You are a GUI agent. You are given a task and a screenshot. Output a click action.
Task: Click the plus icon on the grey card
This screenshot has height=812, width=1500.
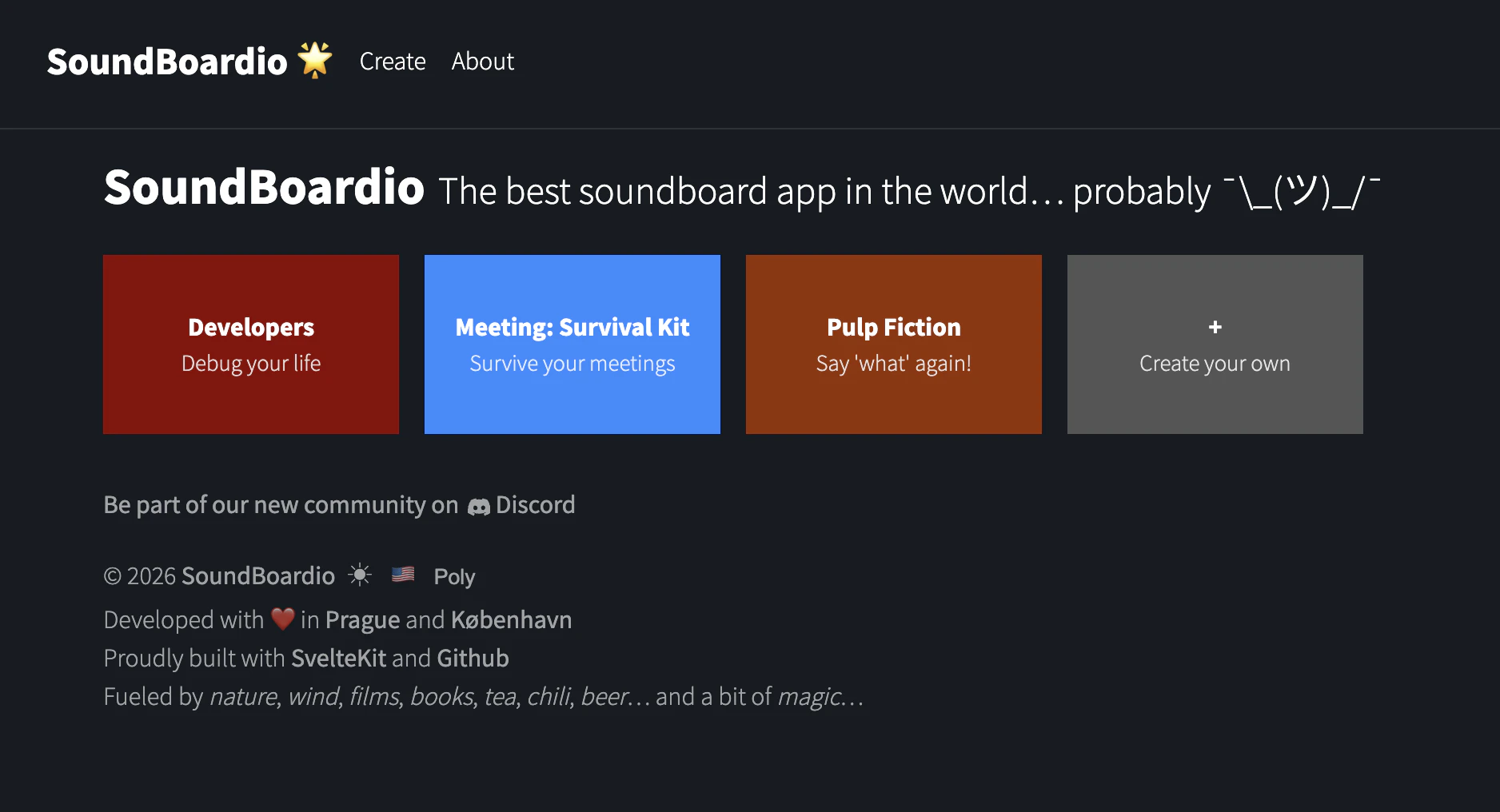1215,327
